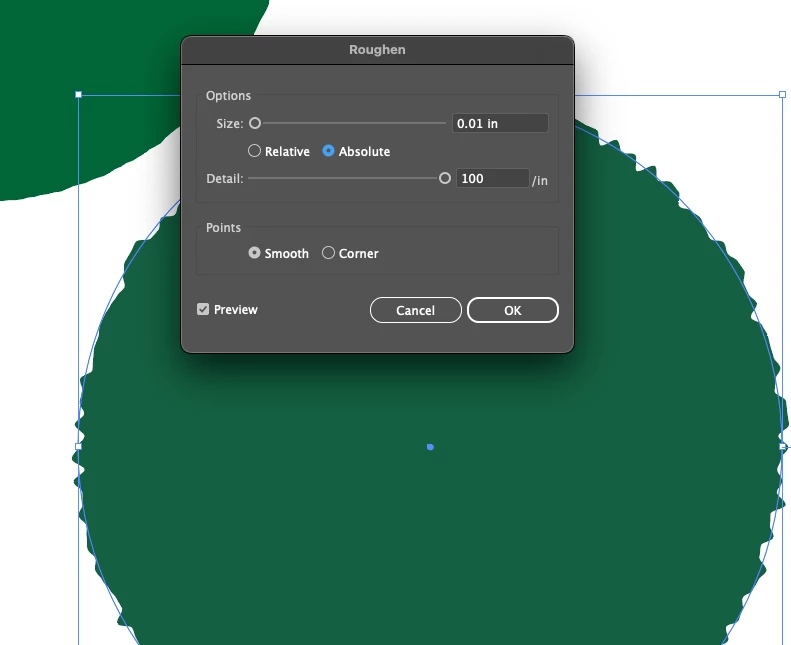Click the Detail slider handle

tap(444, 178)
